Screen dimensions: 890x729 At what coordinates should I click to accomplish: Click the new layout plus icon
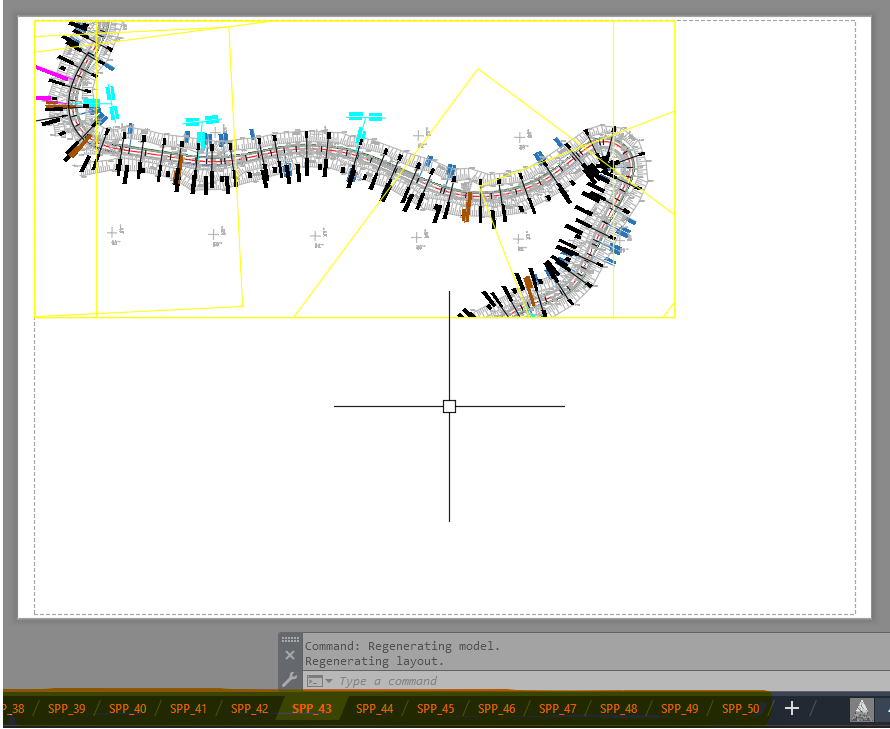pyautogui.click(x=792, y=708)
